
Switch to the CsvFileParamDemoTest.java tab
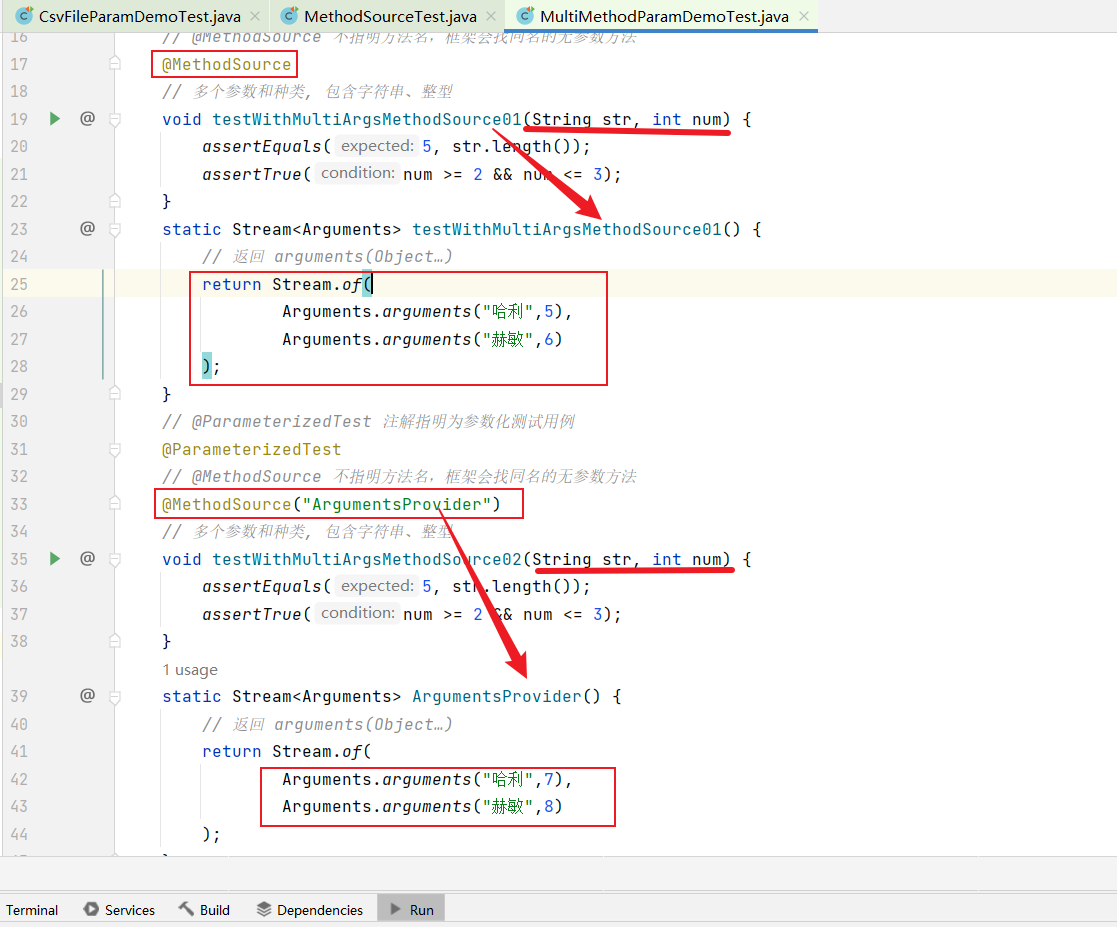124,16
